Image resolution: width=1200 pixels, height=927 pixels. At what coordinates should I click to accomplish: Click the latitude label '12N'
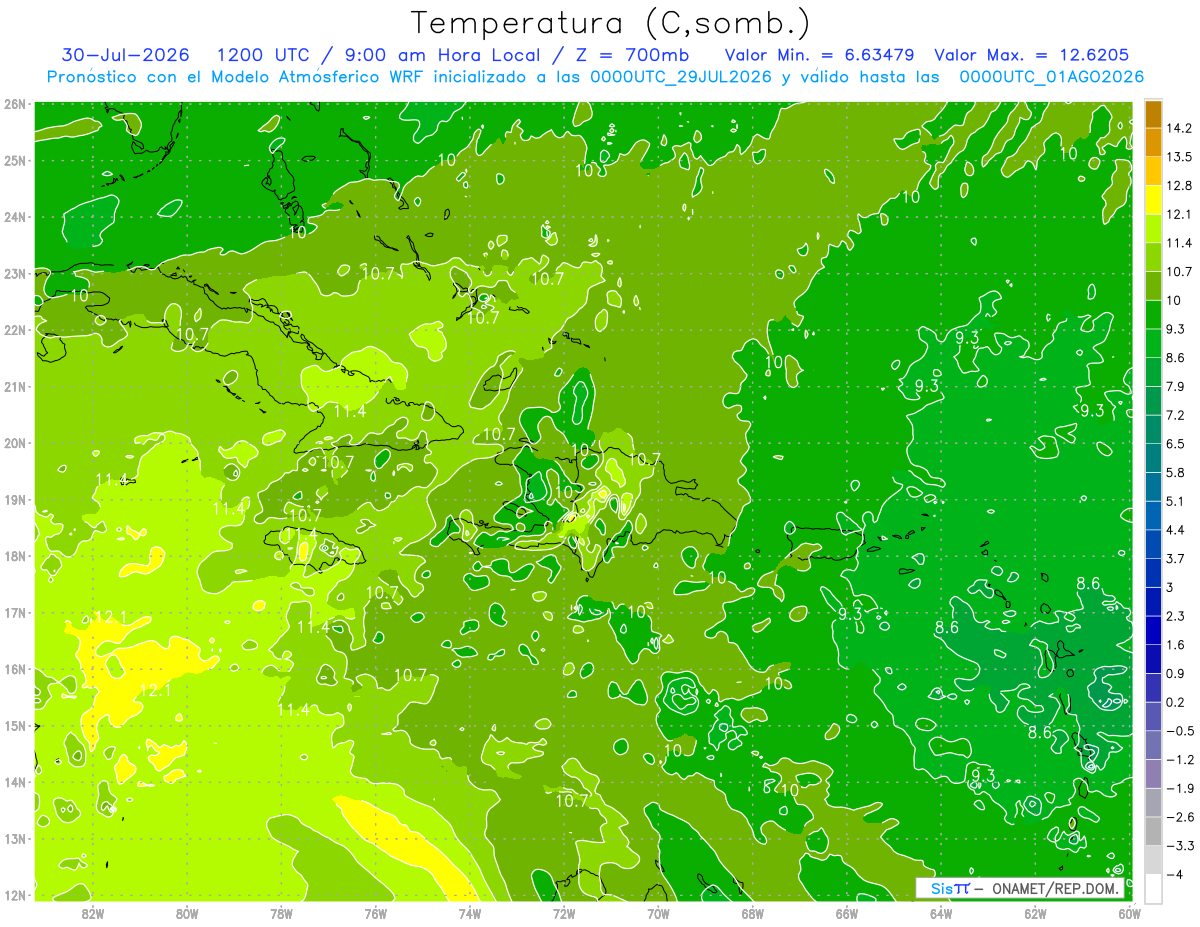(15, 895)
